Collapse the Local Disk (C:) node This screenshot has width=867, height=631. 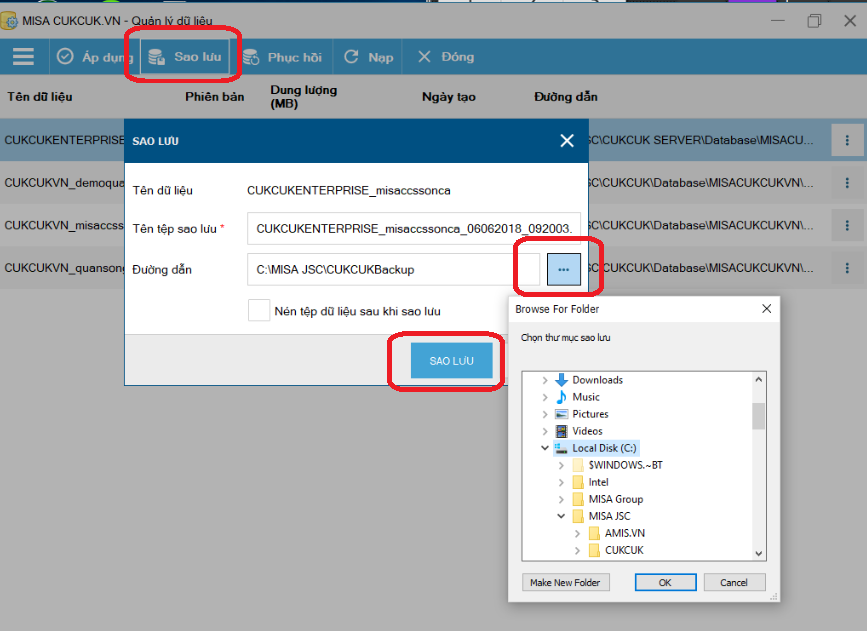pos(545,448)
